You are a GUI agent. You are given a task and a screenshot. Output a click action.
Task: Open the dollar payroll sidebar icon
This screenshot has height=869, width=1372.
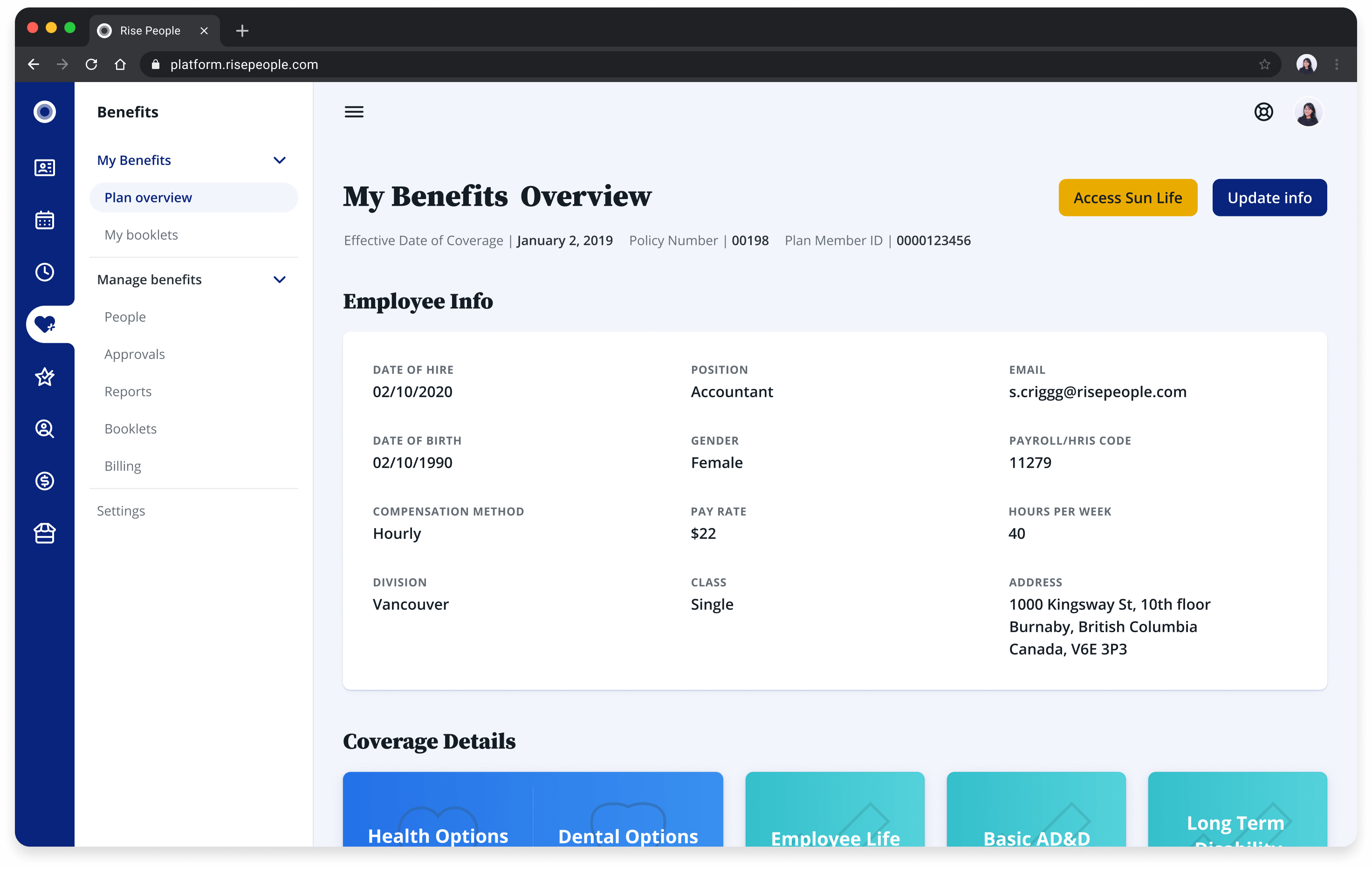[x=44, y=481]
